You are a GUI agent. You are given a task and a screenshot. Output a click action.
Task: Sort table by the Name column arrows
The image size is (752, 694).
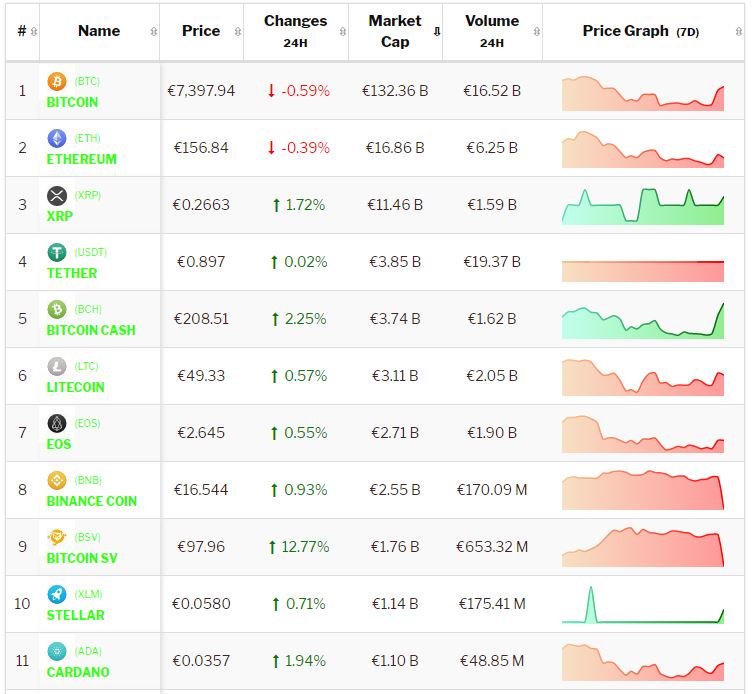click(x=153, y=32)
